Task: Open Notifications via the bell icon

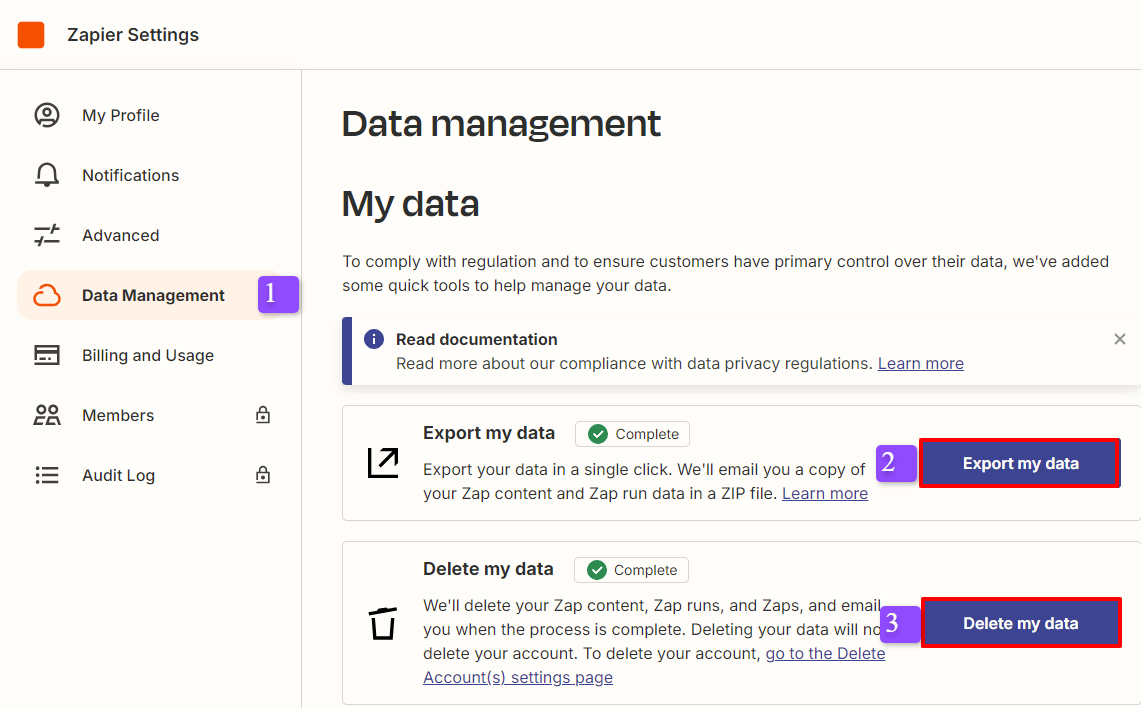Action: (x=47, y=175)
